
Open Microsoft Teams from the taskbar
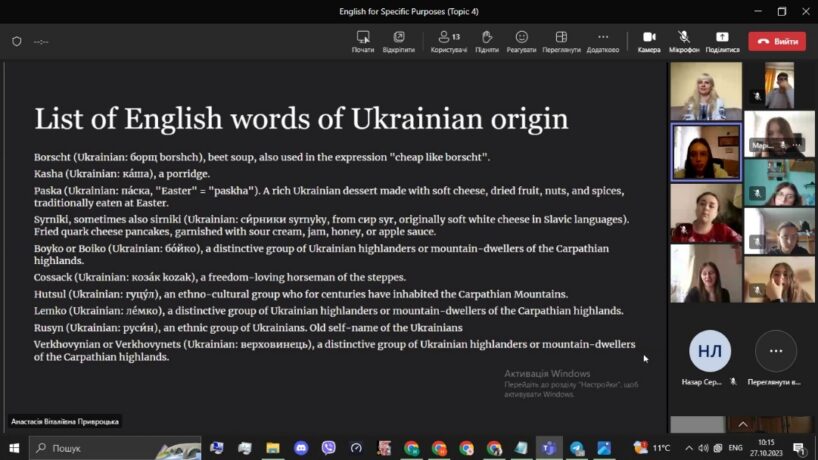547,448
